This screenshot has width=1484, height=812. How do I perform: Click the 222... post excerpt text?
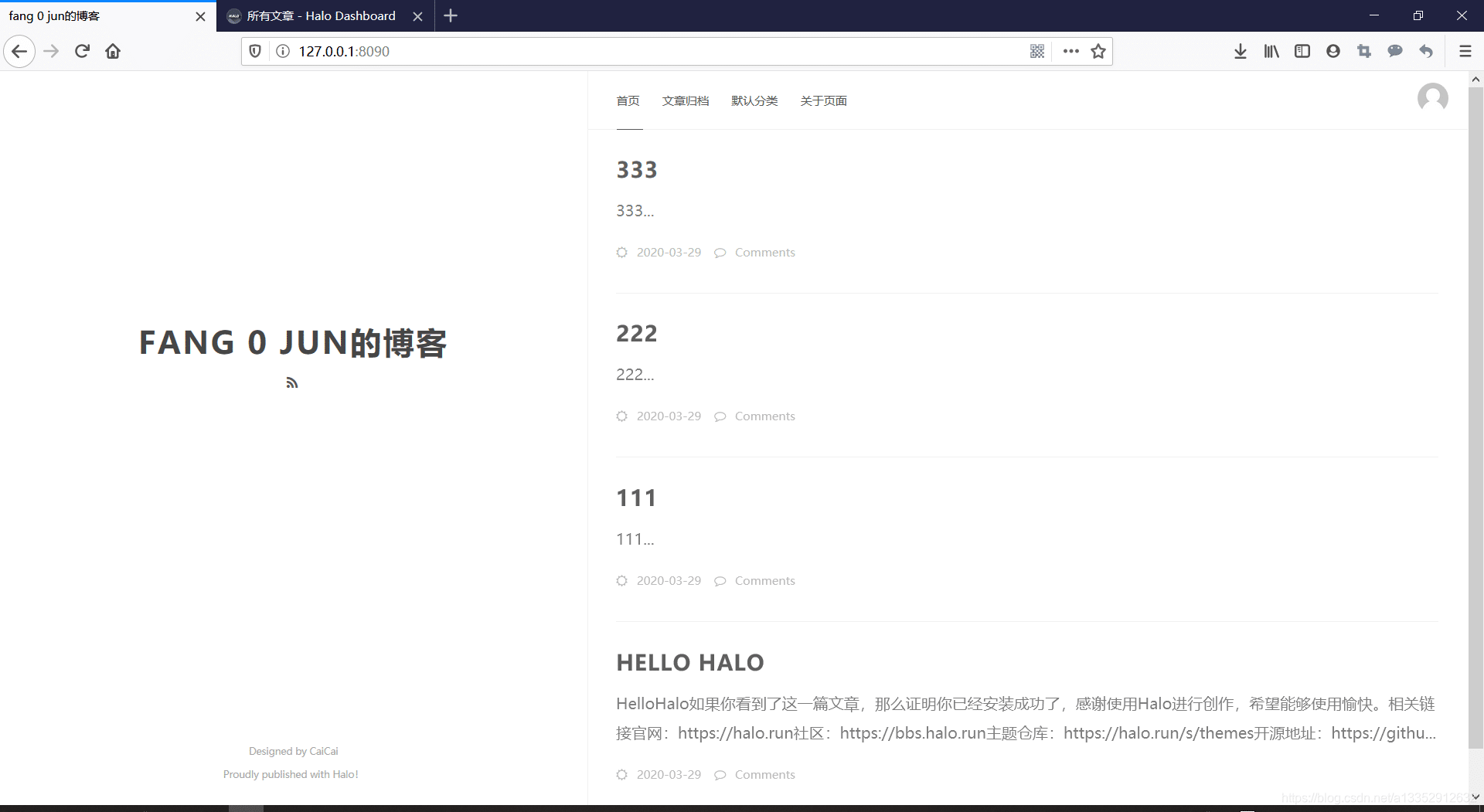coord(635,375)
